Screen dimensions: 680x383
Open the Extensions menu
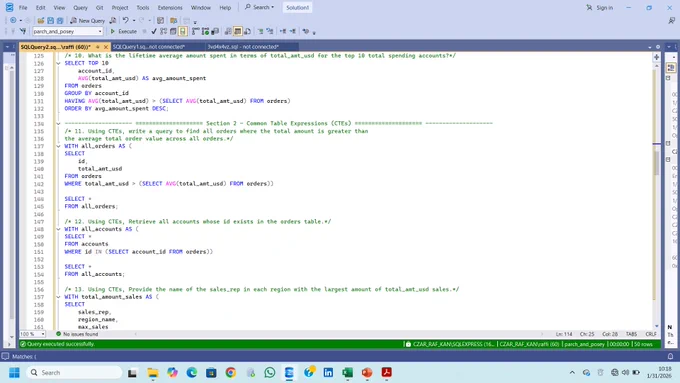coord(170,7)
